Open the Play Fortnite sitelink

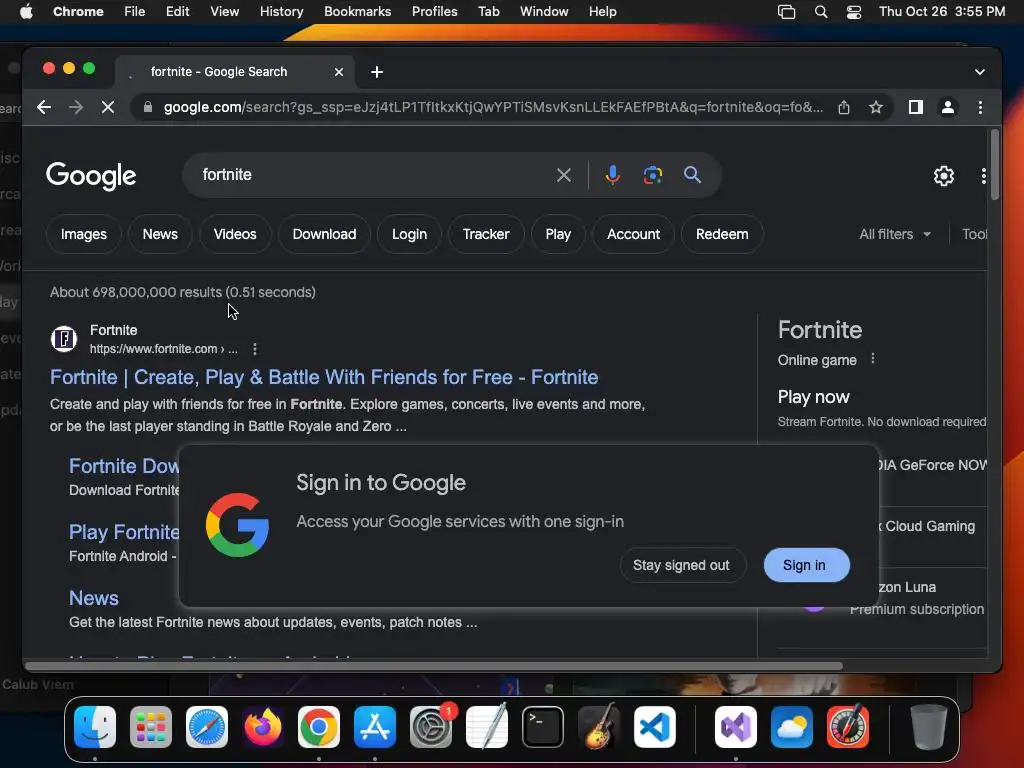coord(124,532)
